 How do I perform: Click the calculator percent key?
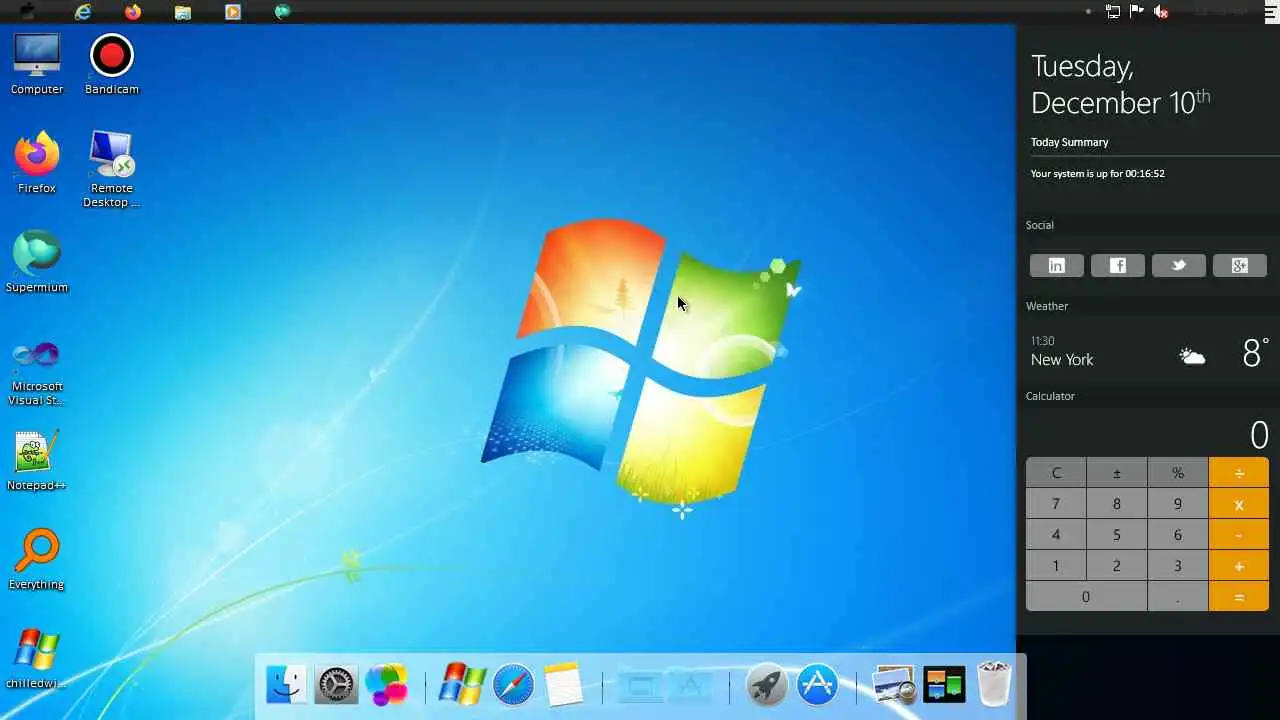coord(1178,473)
